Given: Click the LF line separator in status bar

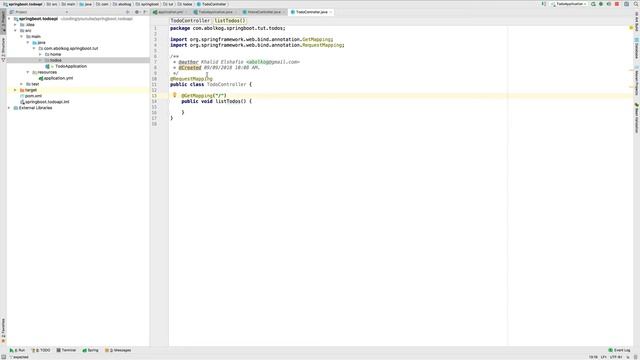Looking at the screenshot, I should coord(603,357).
